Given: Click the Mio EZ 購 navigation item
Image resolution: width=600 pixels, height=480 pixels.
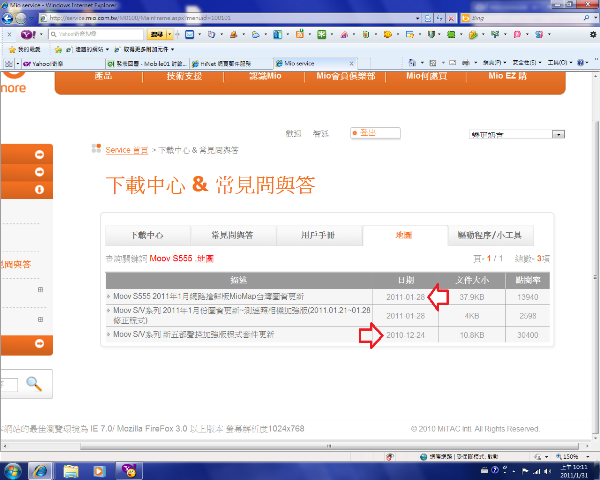Looking at the screenshot, I should pyautogui.click(x=507, y=76).
